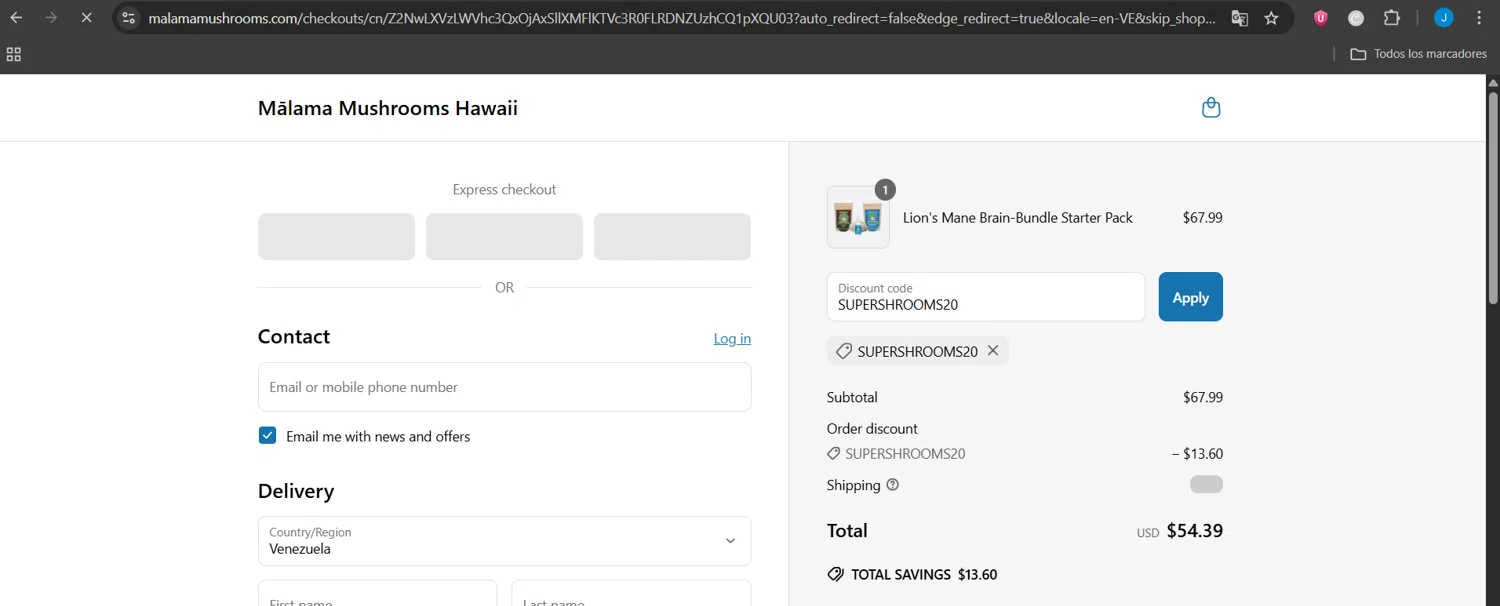The image size is (1500, 606).
Task: Go back to the previous page
Action: tap(16, 18)
